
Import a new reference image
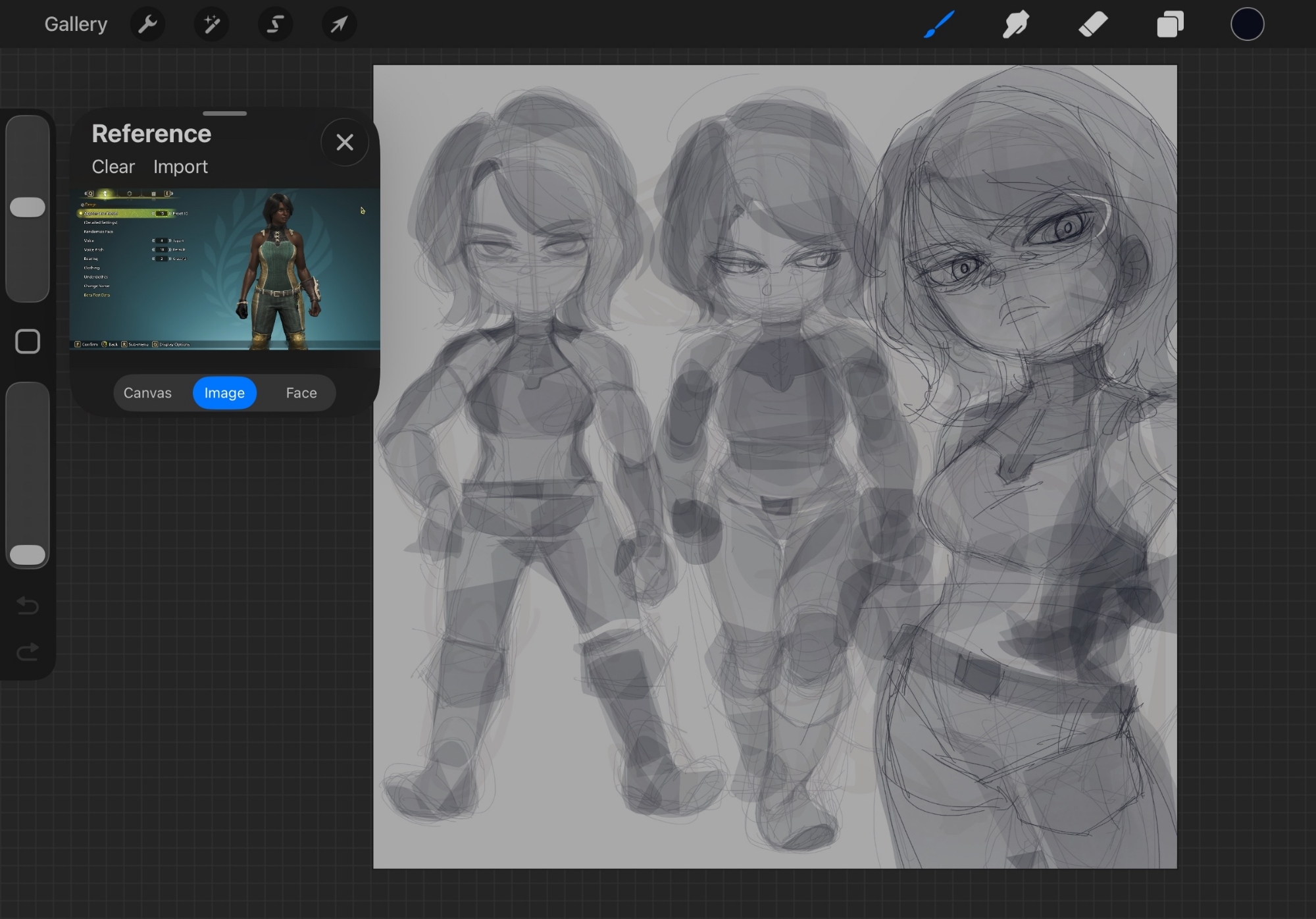coord(180,167)
